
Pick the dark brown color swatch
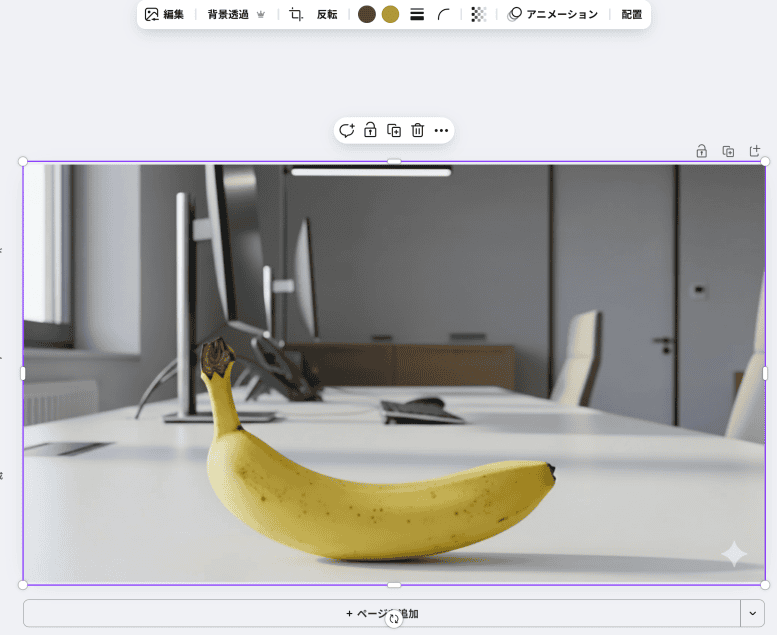click(367, 15)
